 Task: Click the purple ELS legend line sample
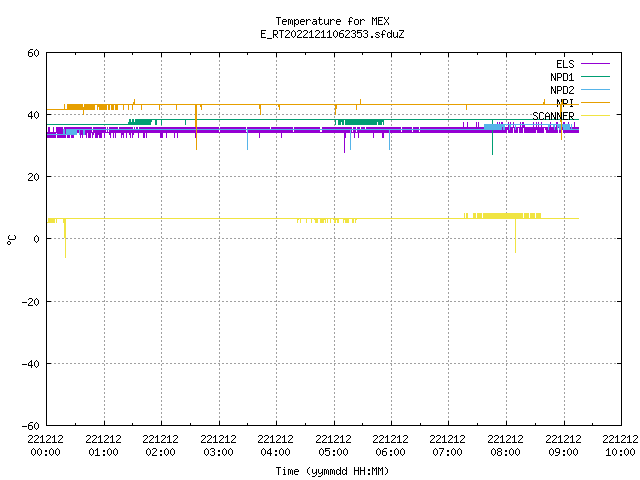[595, 64]
